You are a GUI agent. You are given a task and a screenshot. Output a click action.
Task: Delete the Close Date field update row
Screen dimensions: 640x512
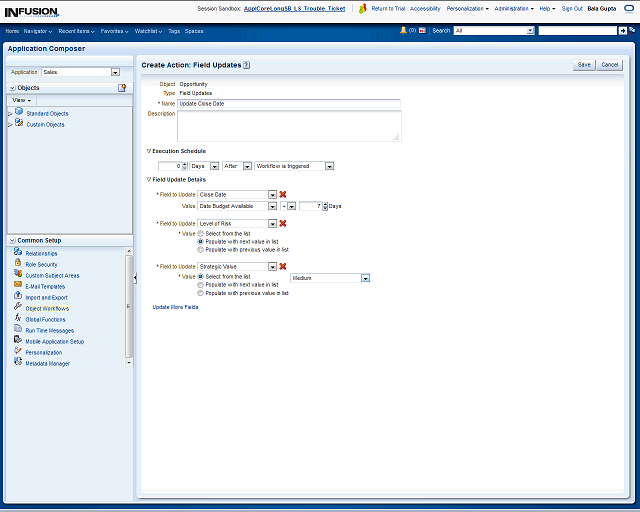283,194
